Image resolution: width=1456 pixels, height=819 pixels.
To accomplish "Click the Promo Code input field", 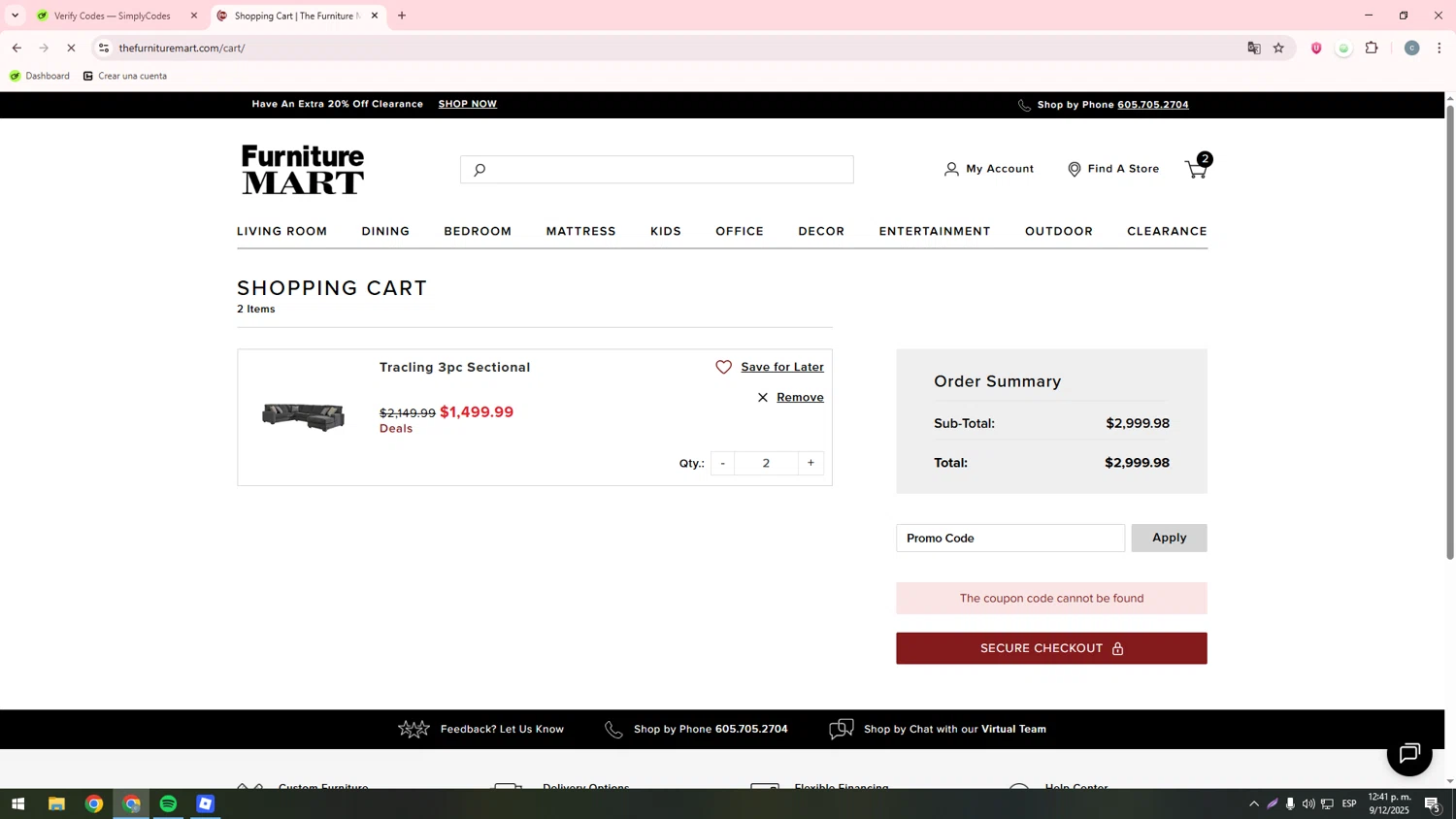I will (x=1010, y=538).
